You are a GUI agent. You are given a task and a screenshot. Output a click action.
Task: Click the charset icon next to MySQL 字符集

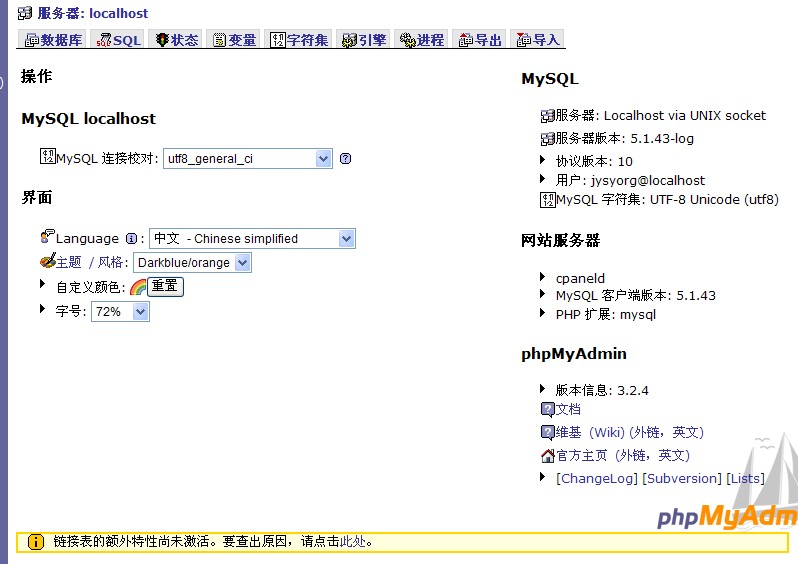click(x=548, y=200)
